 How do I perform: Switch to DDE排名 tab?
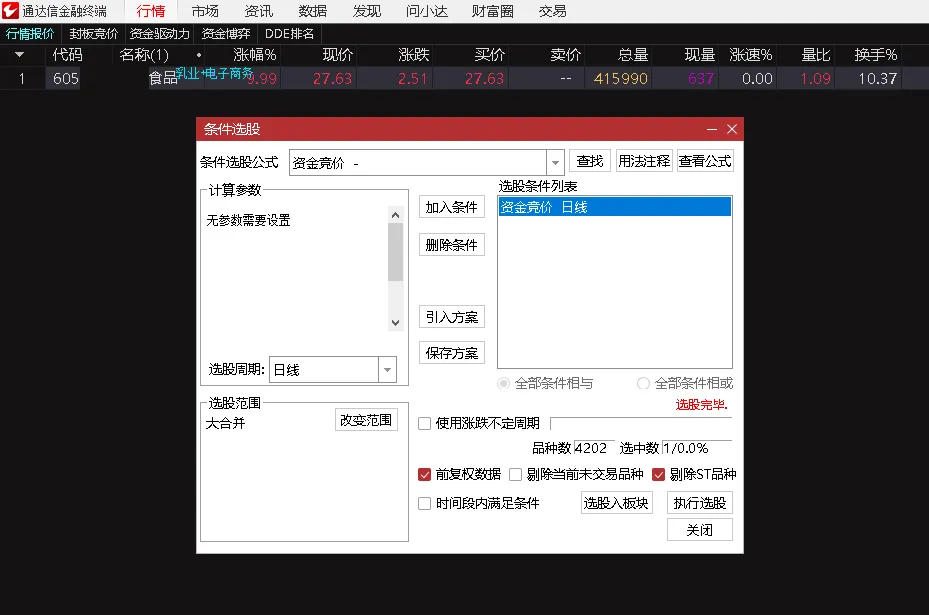pos(289,34)
